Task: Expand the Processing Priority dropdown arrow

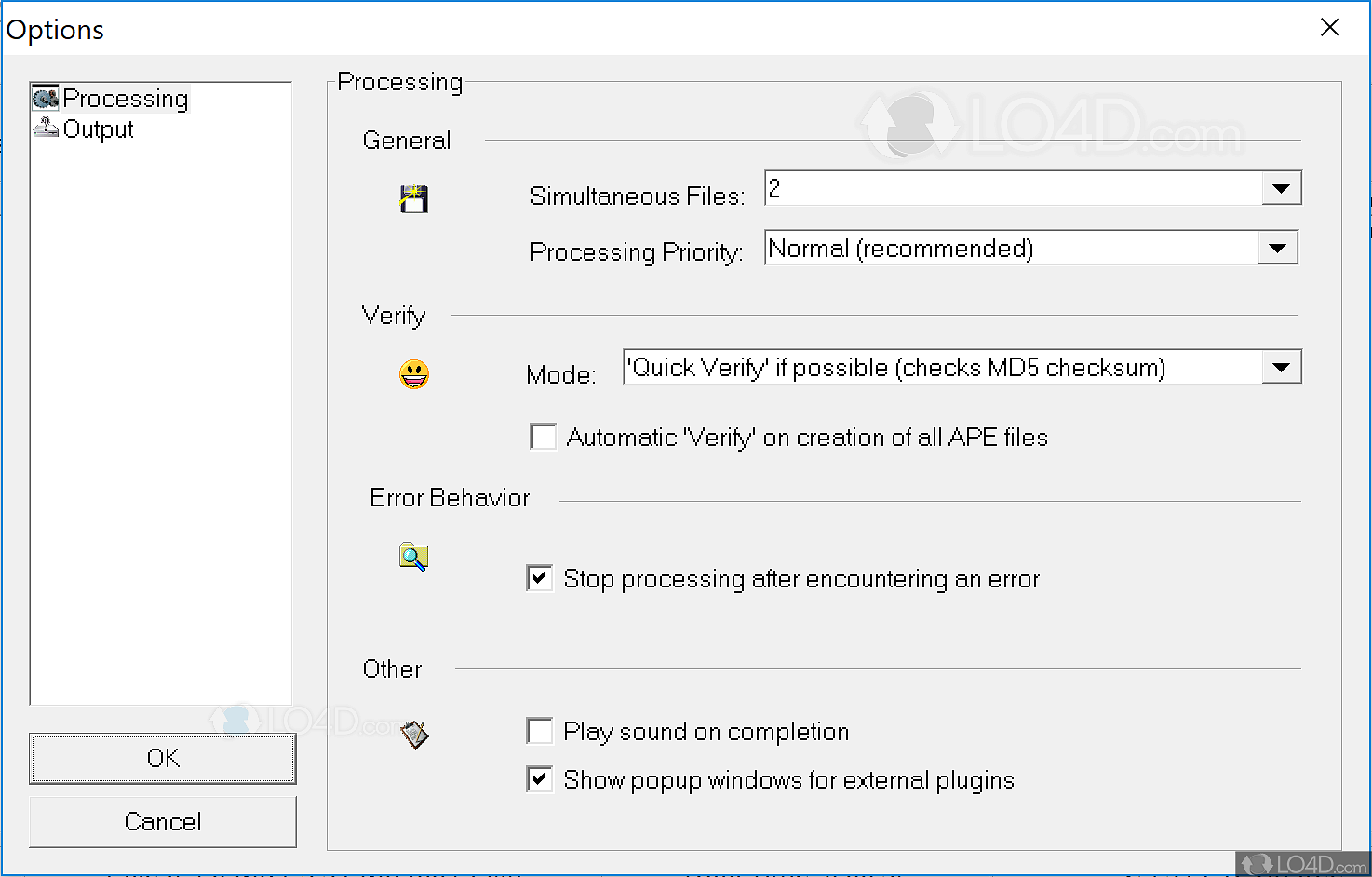Action: coord(1277,249)
